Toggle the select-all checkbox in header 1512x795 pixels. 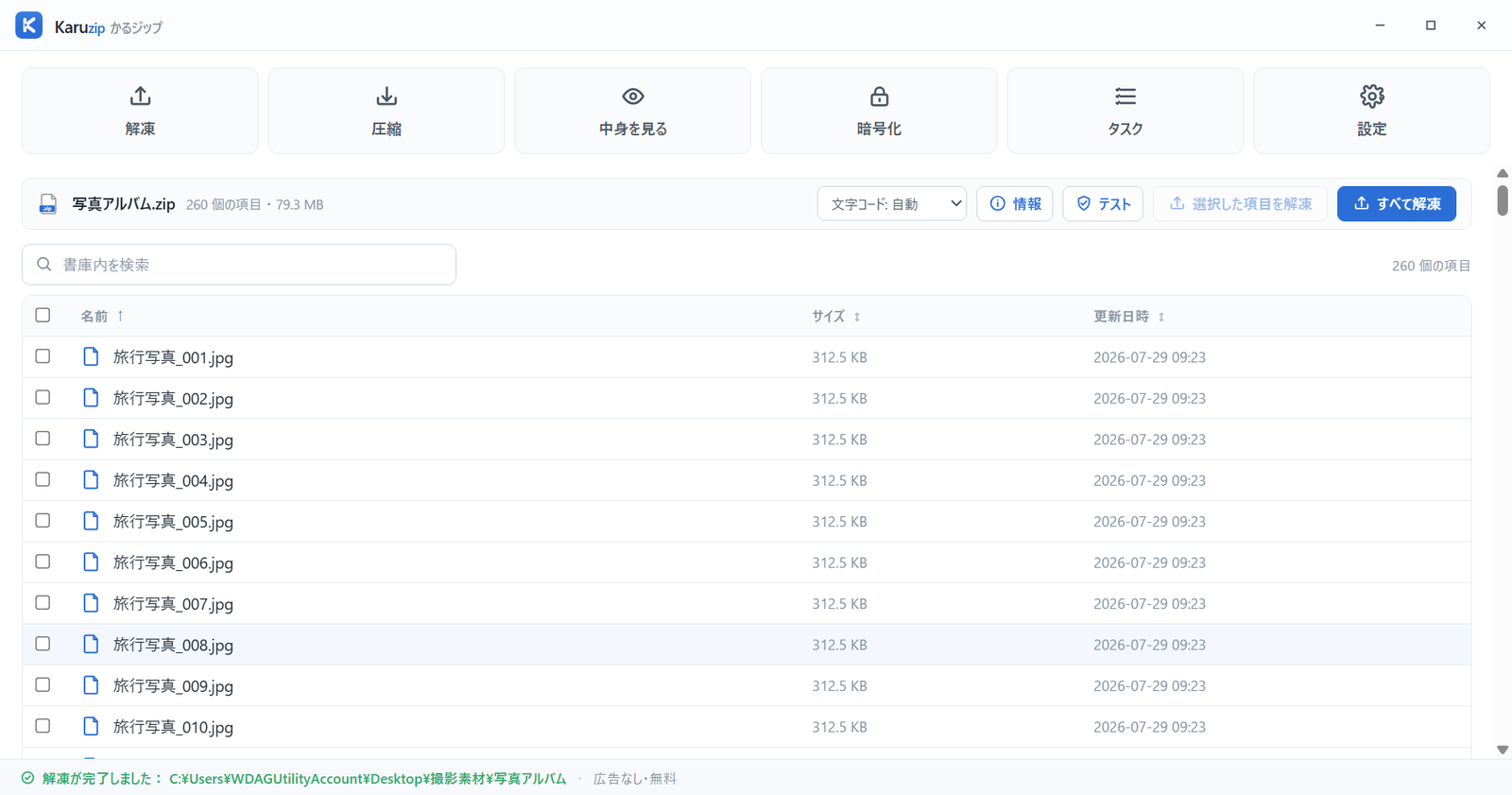click(43, 315)
